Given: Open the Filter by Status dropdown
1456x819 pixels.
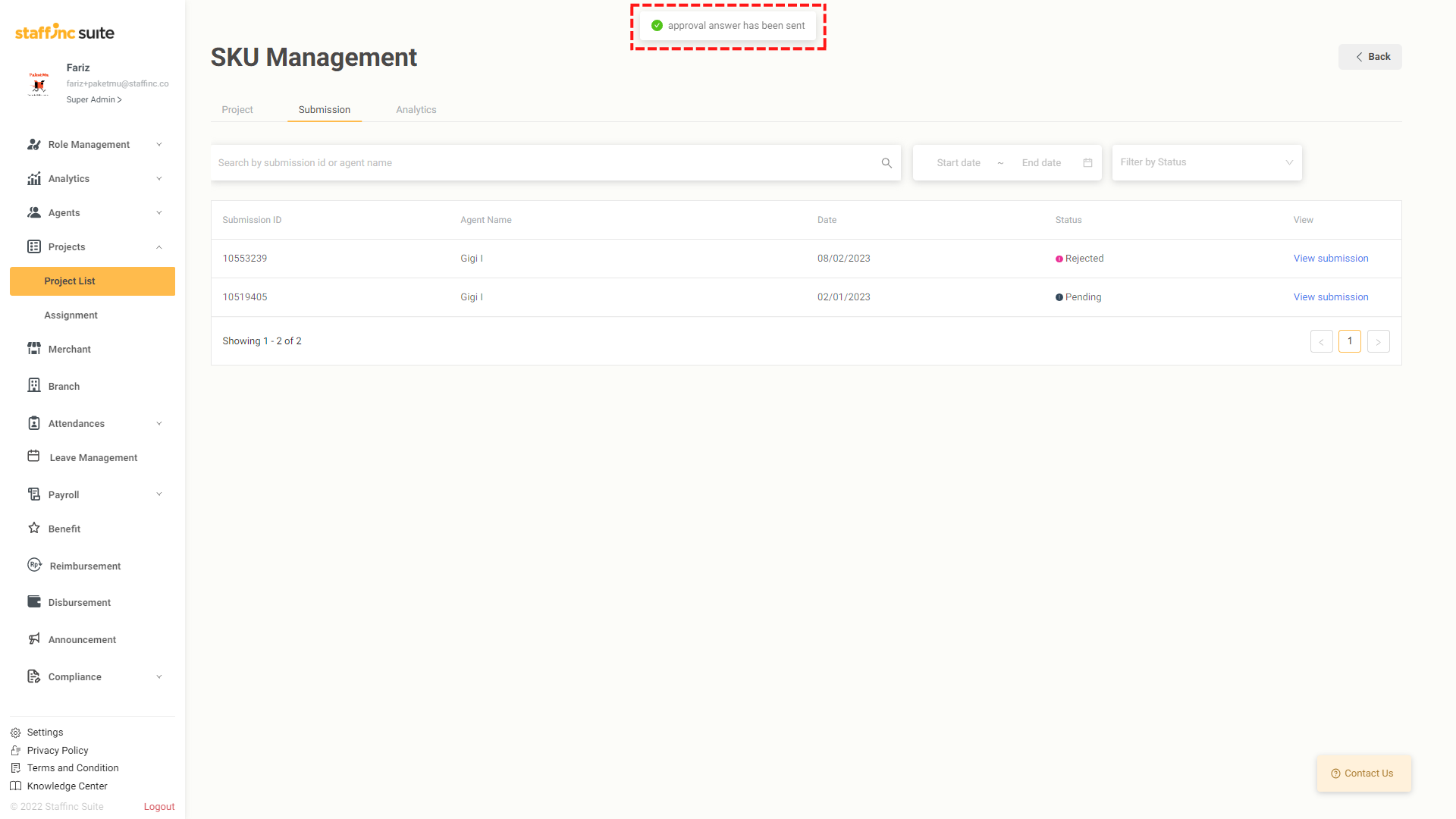Looking at the screenshot, I should pos(1207,162).
